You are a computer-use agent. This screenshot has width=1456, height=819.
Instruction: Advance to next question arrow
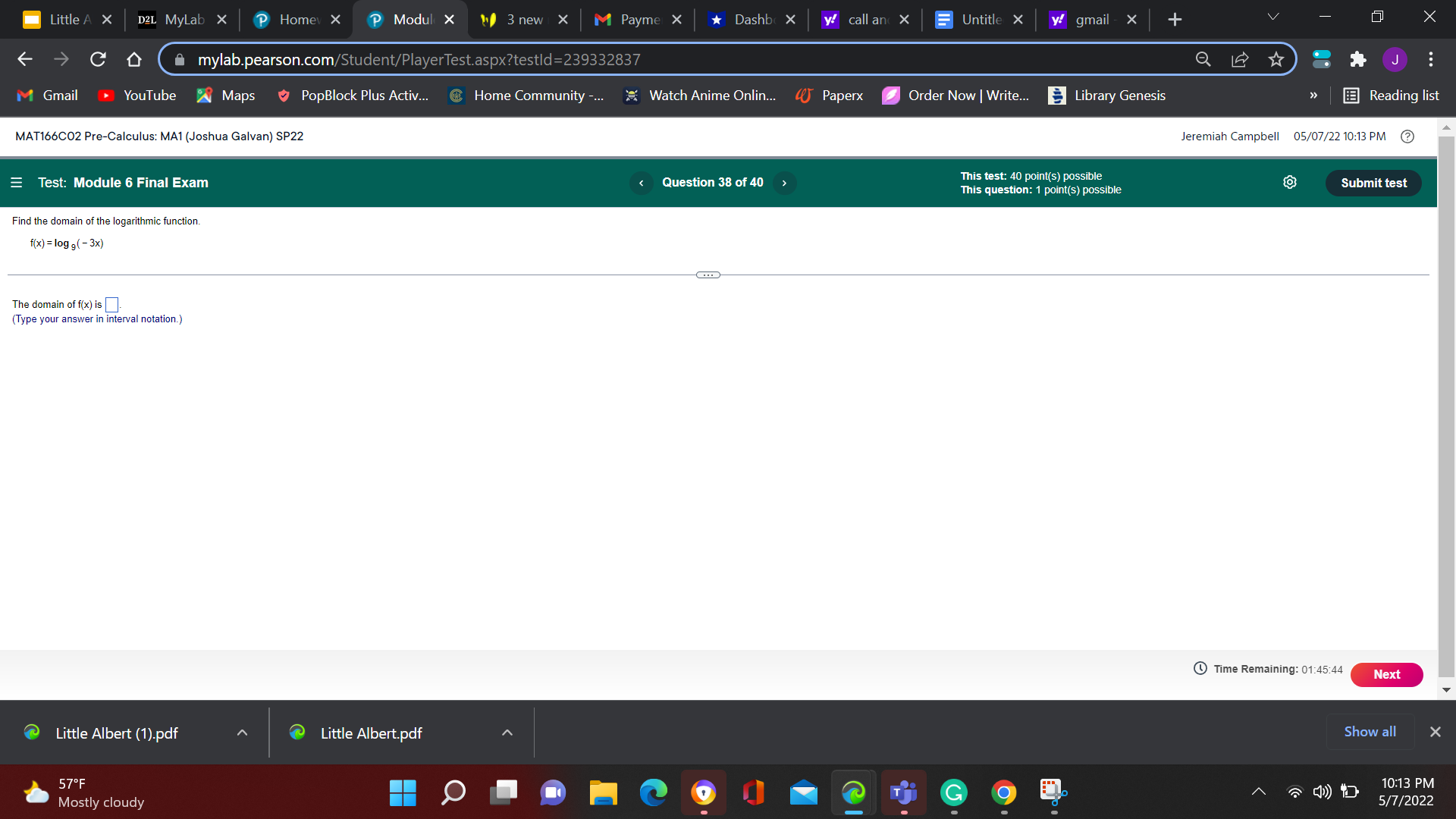pos(784,183)
